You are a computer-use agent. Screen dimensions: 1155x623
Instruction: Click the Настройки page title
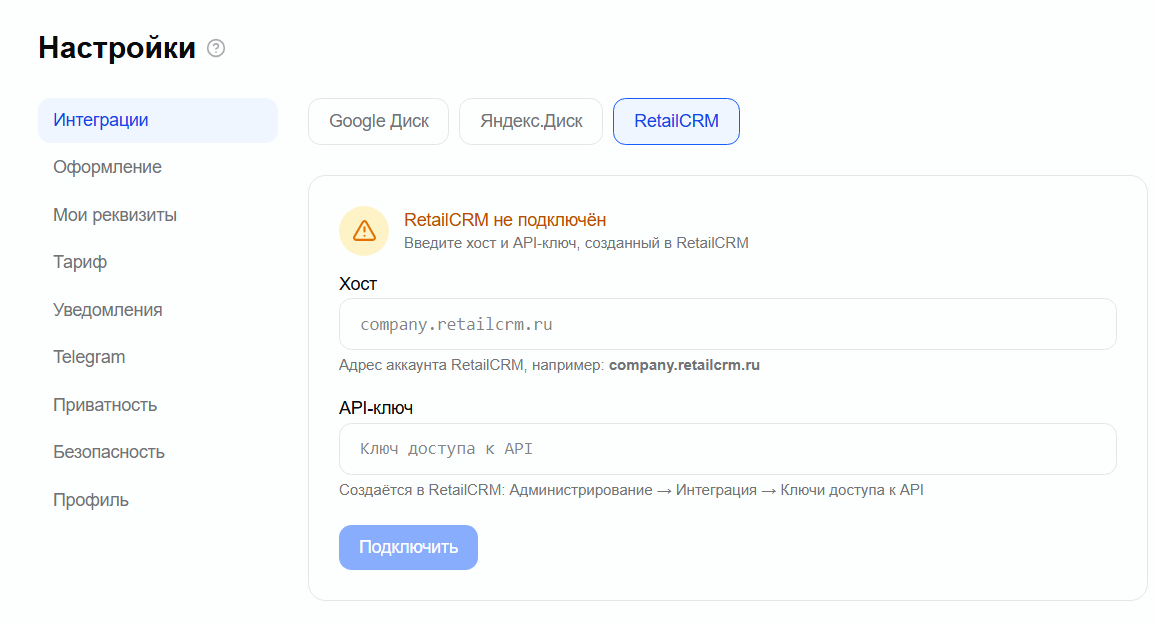117,48
